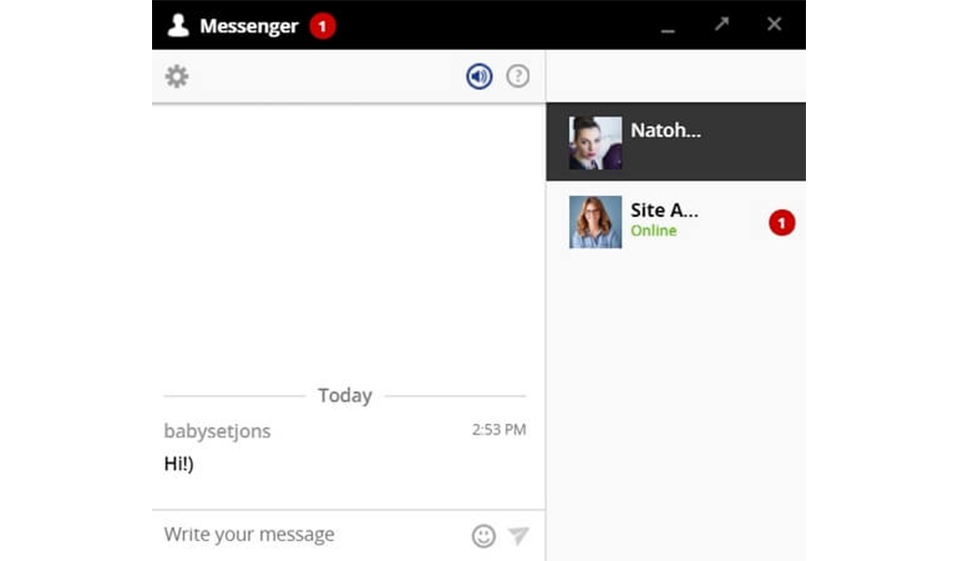Mute notification sounds with speaker icon
This screenshot has width=960, height=561.
click(x=480, y=77)
